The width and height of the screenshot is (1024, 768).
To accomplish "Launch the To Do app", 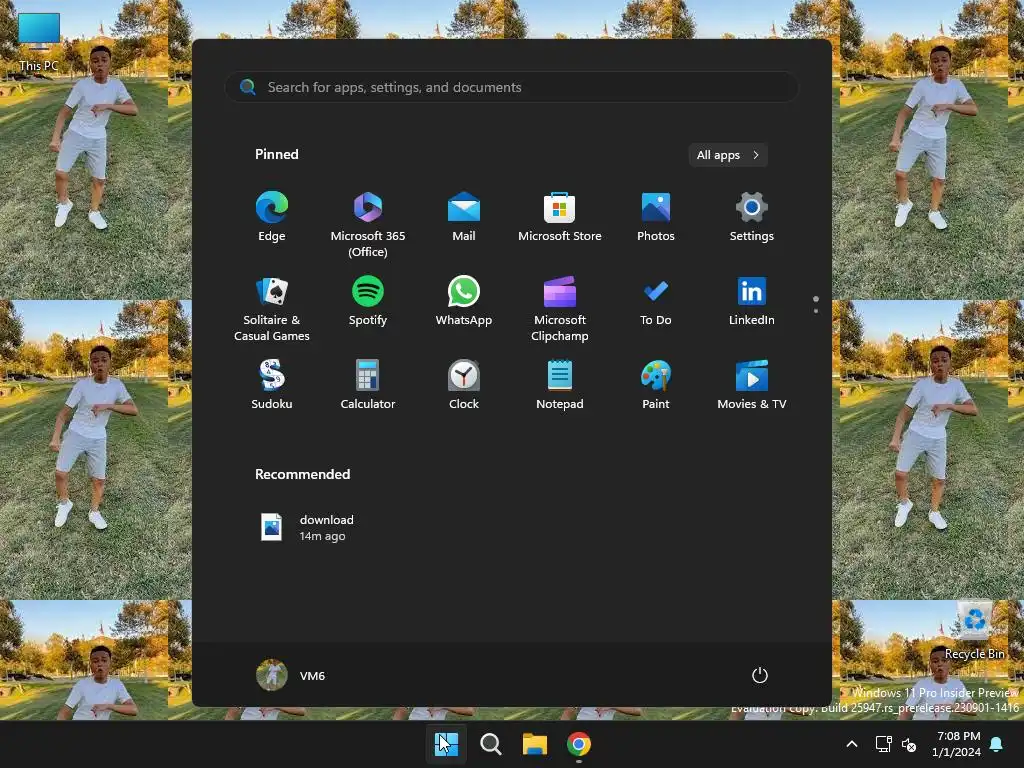I will pyautogui.click(x=656, y=302).
